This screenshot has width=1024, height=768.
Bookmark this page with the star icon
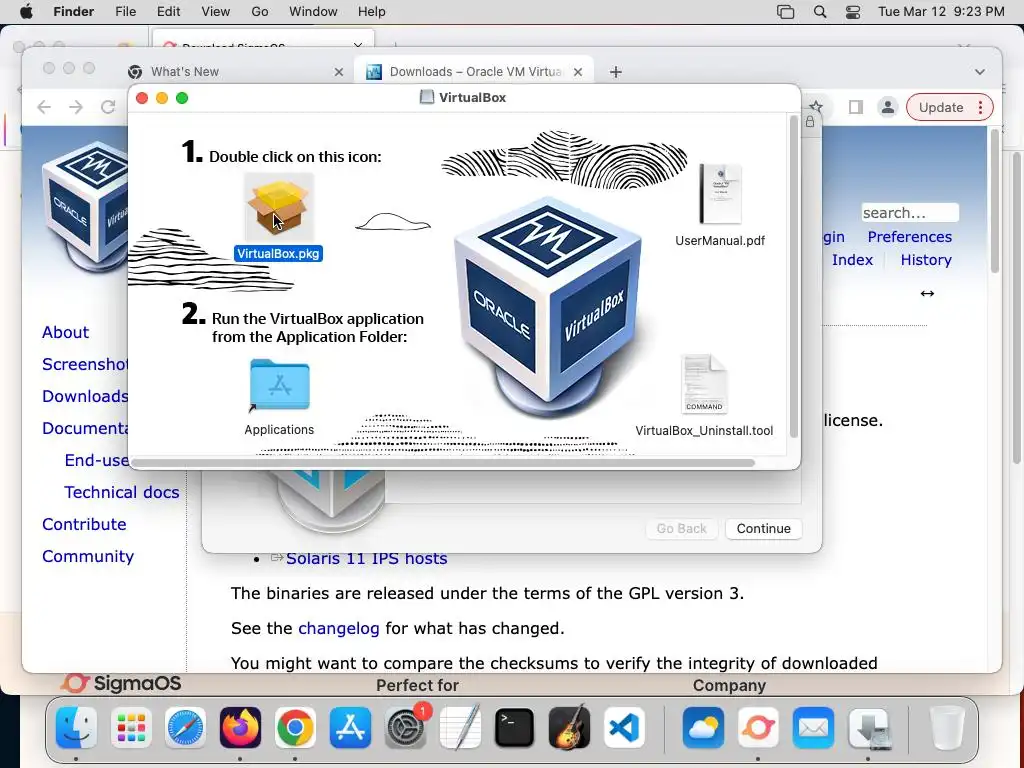pos(816,107)
